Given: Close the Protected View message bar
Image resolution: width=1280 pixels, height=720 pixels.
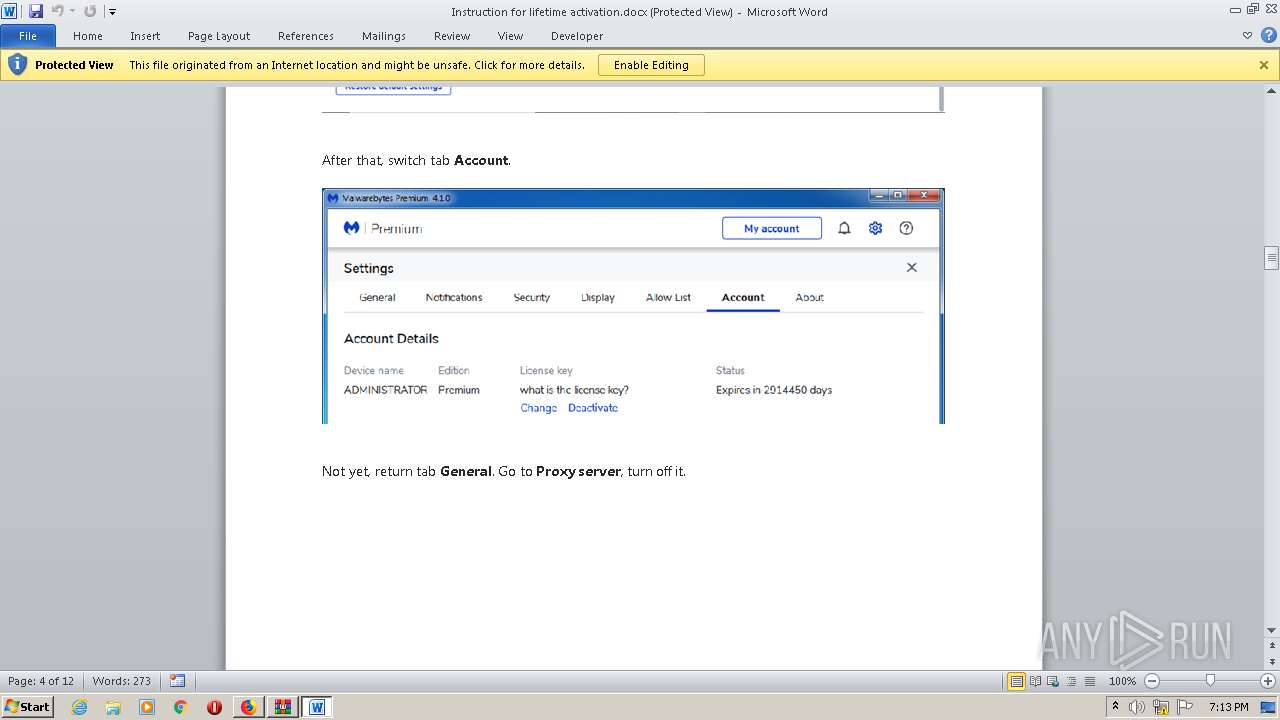Looking at the screenshot, I should 1264,65.
